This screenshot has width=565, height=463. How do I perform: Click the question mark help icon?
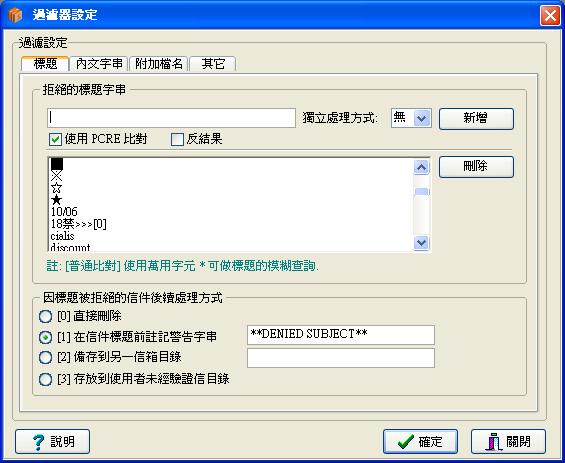tap(38, 442)
